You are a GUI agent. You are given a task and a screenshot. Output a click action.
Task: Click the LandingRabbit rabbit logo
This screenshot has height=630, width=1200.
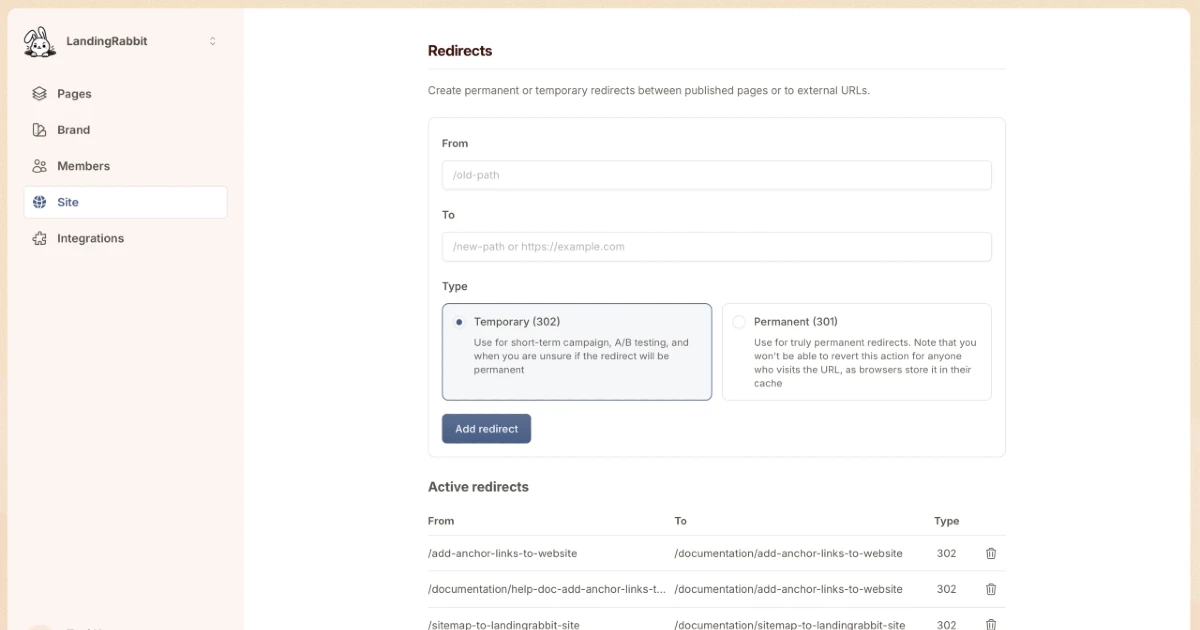tap(40, 42)
